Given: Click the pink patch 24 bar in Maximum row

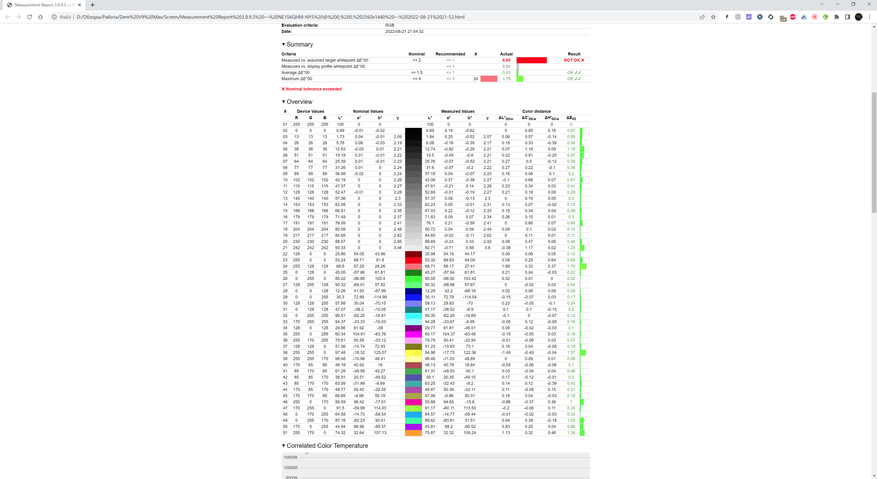Looking at the screenshot, I should point(488,79).
